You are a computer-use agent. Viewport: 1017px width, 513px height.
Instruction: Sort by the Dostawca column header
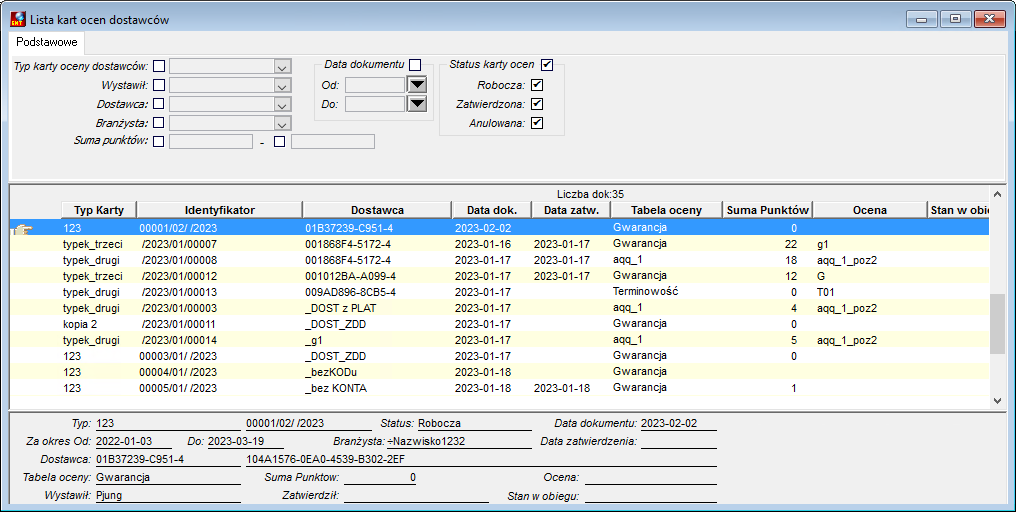click(377, 210)
